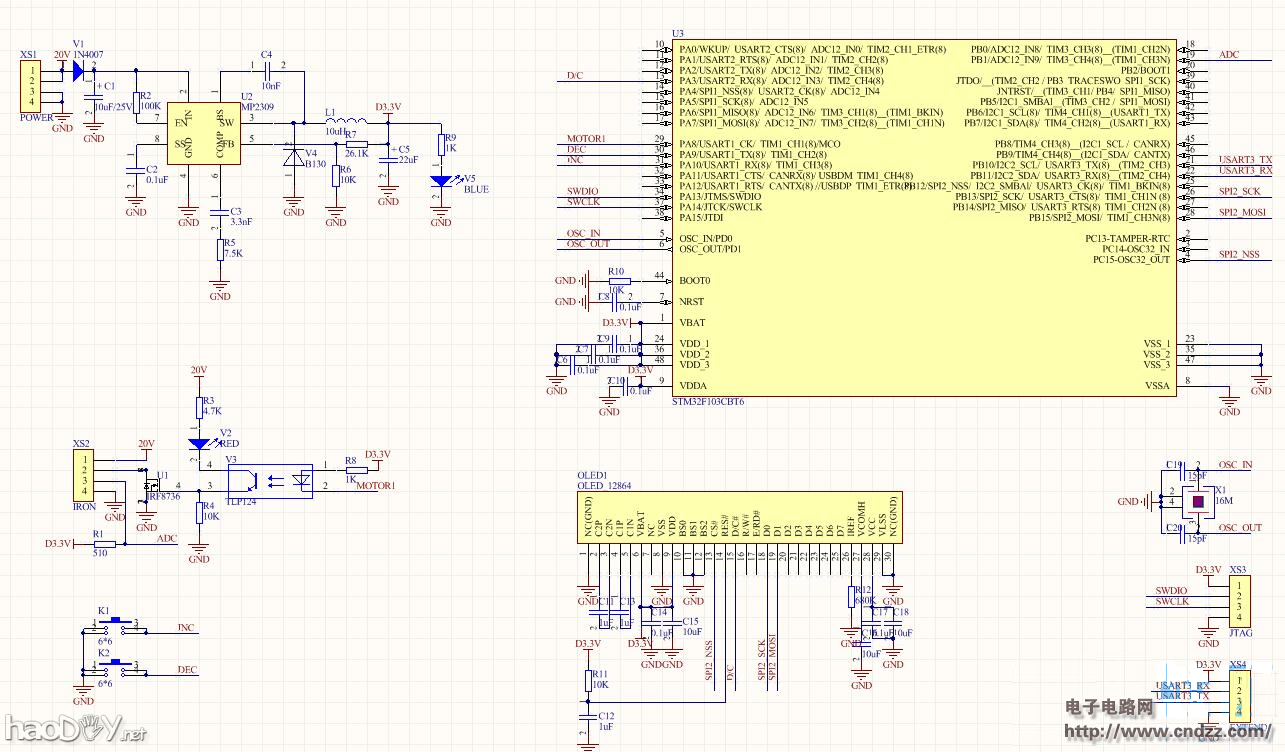Viewport: 1285px width, 752px height.
Task: Click the XS3 JTAG connector block
Action: coord(1238,600)
